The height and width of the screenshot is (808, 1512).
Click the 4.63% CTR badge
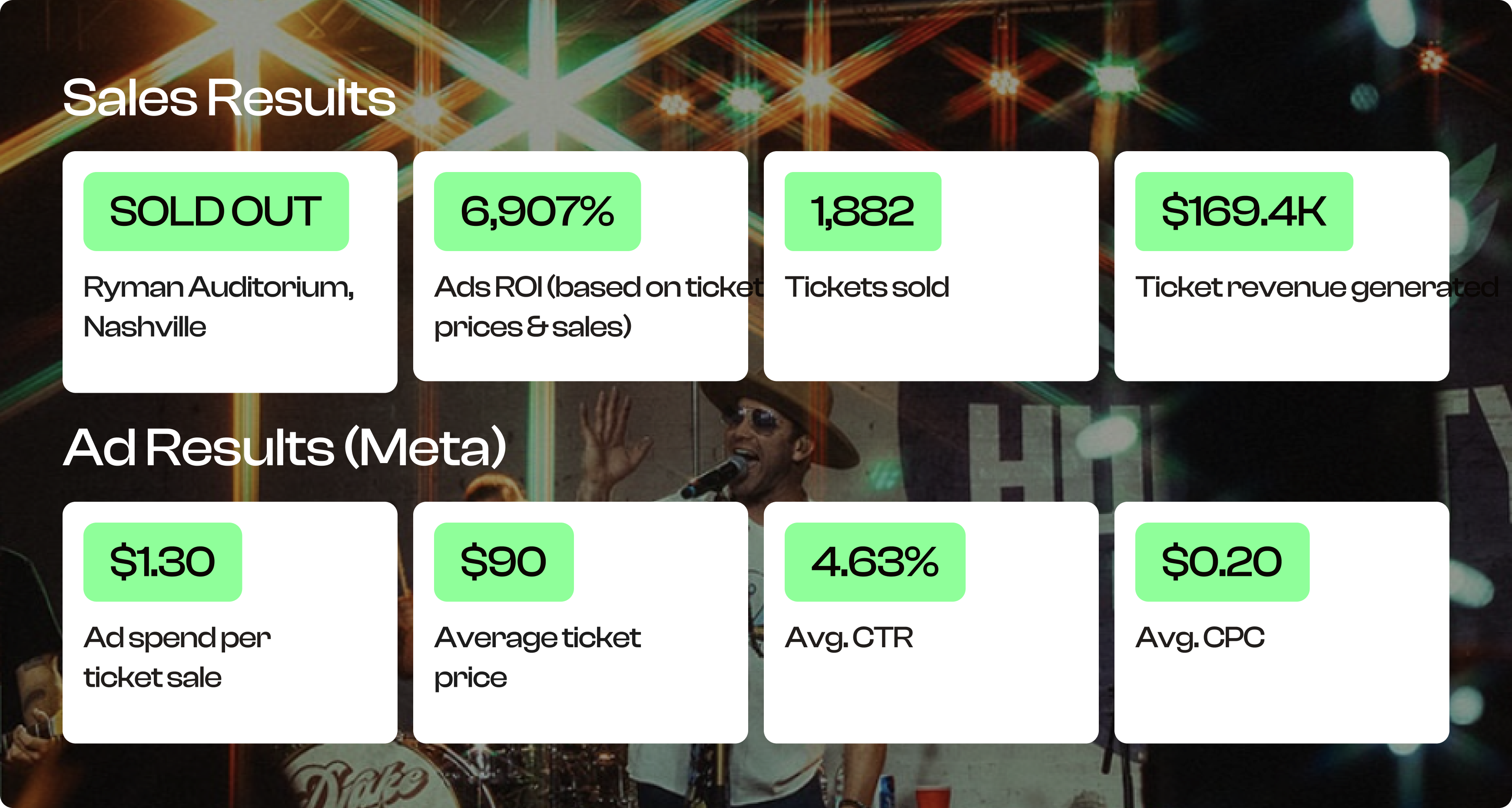875,562
